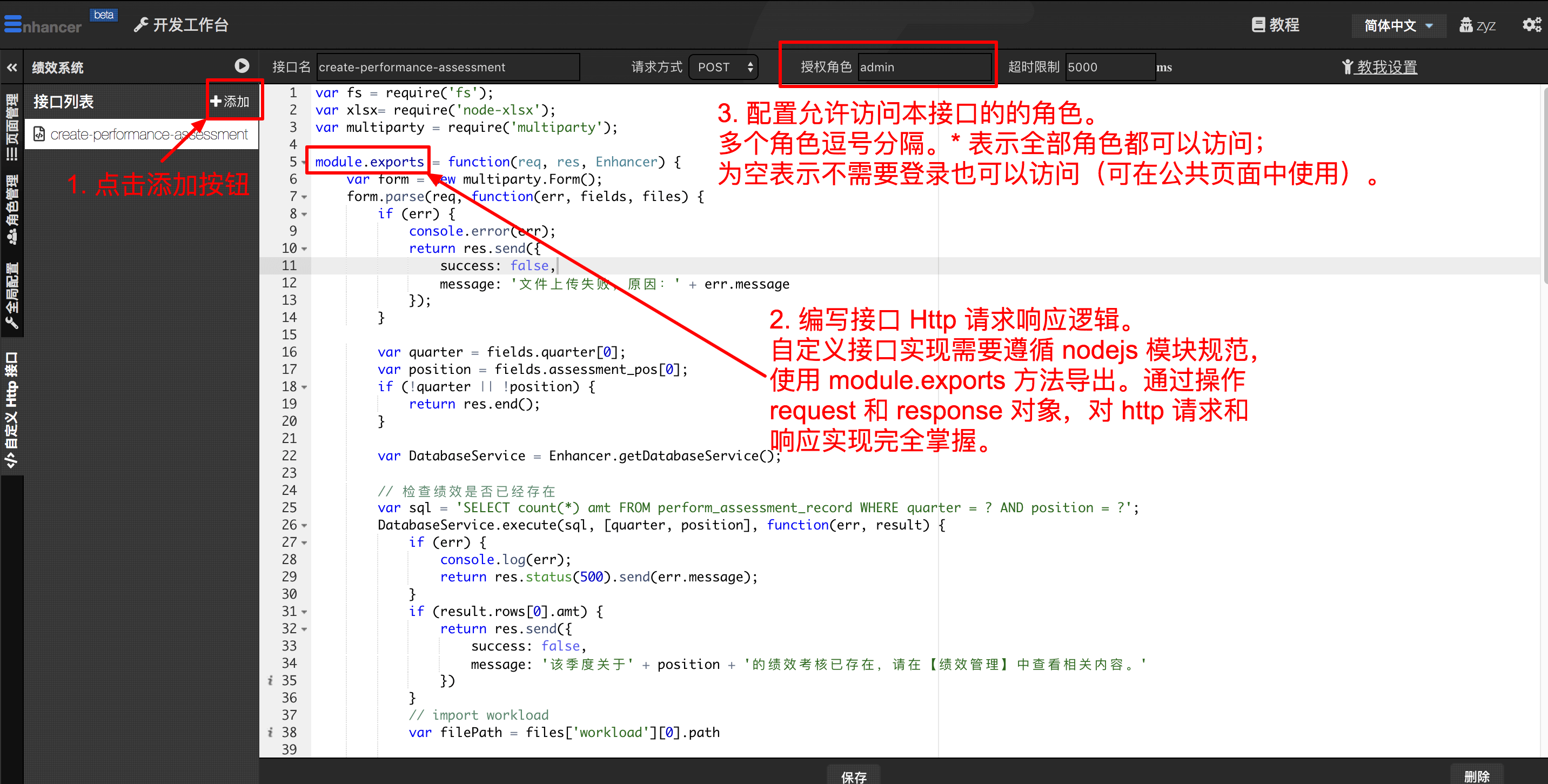Viewport: 1548px width, 784px height.
Task: Click into the 授权角色 admin field
Action: pyautogui.click(x=924, y=68)
